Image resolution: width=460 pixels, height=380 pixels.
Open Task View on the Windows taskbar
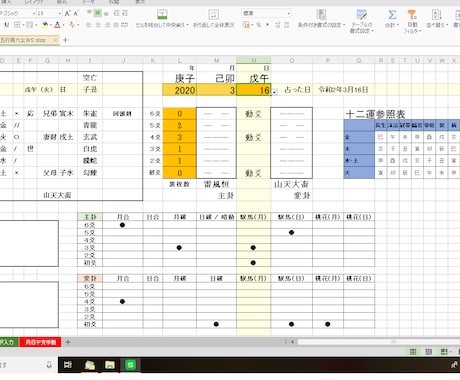pyautogui.click(x=68, y=365)
